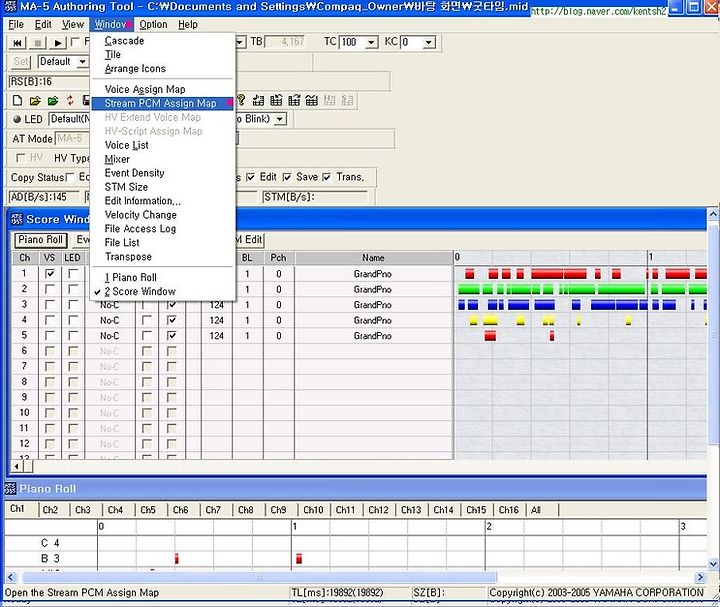Open the TC 100 dropdown

371,43
